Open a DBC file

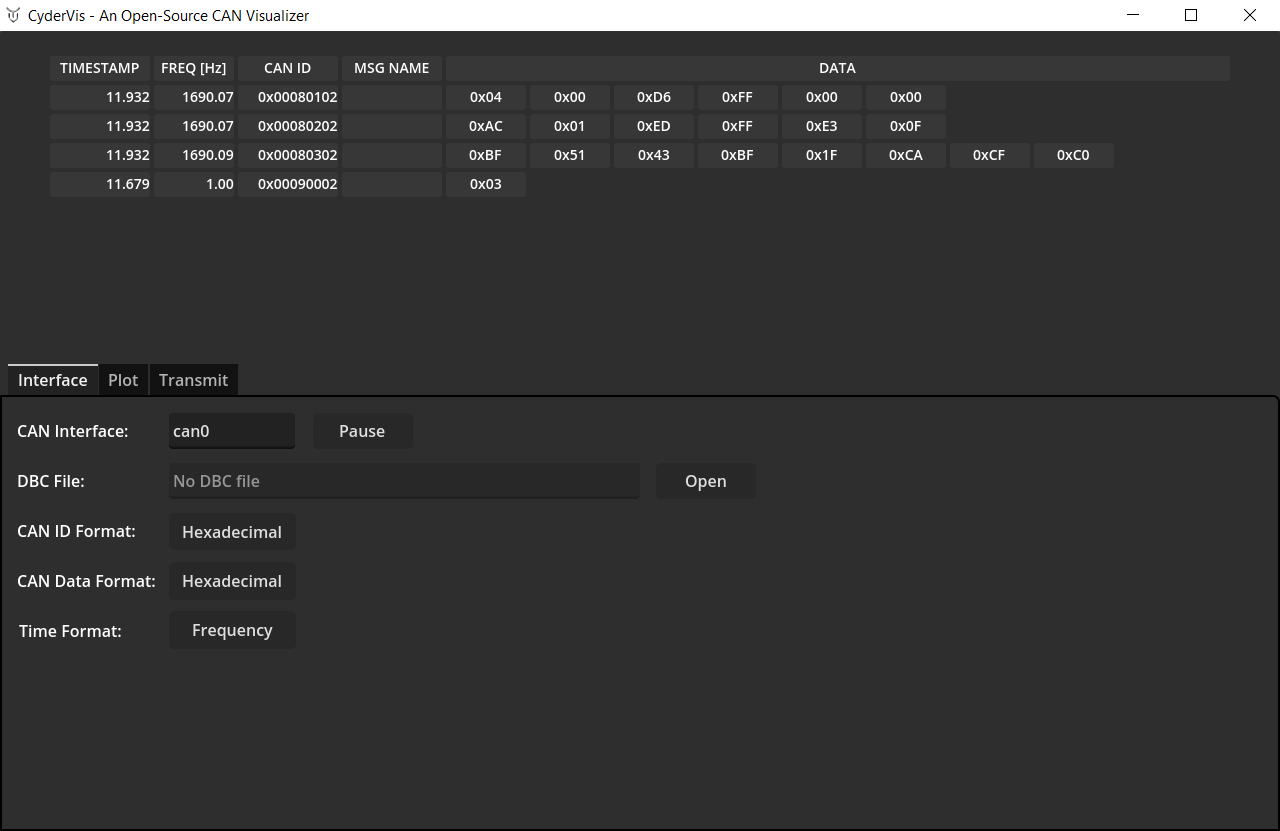[x=705, y=481]
